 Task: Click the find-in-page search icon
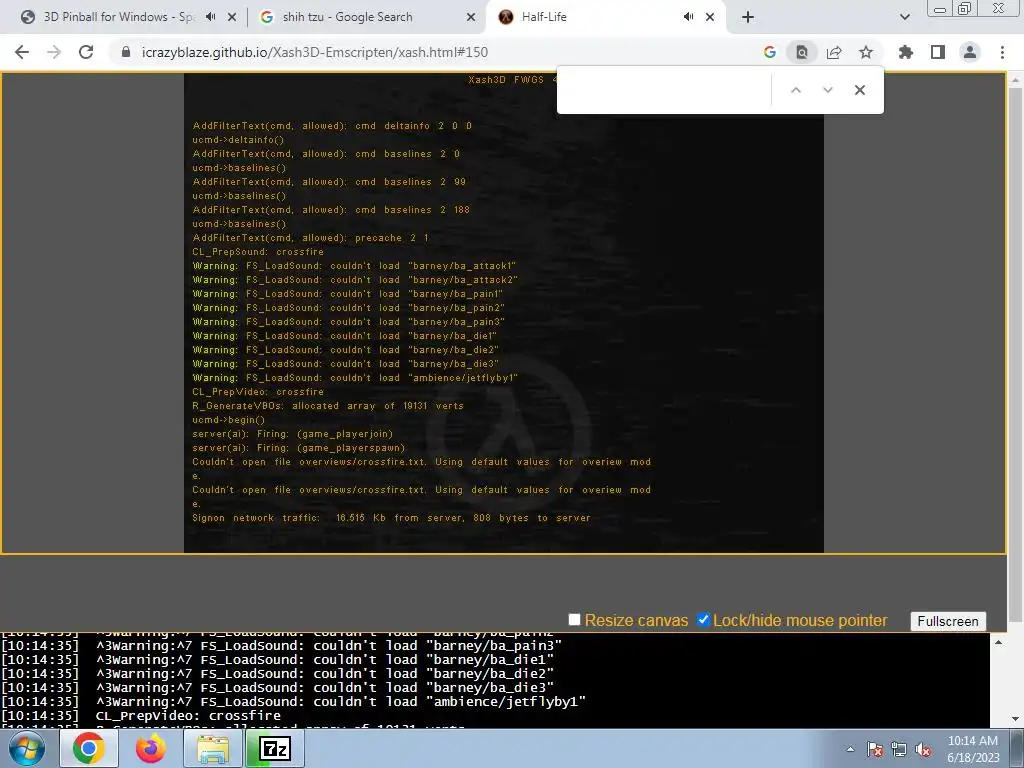pyautogui.click(x=801, y=52)
